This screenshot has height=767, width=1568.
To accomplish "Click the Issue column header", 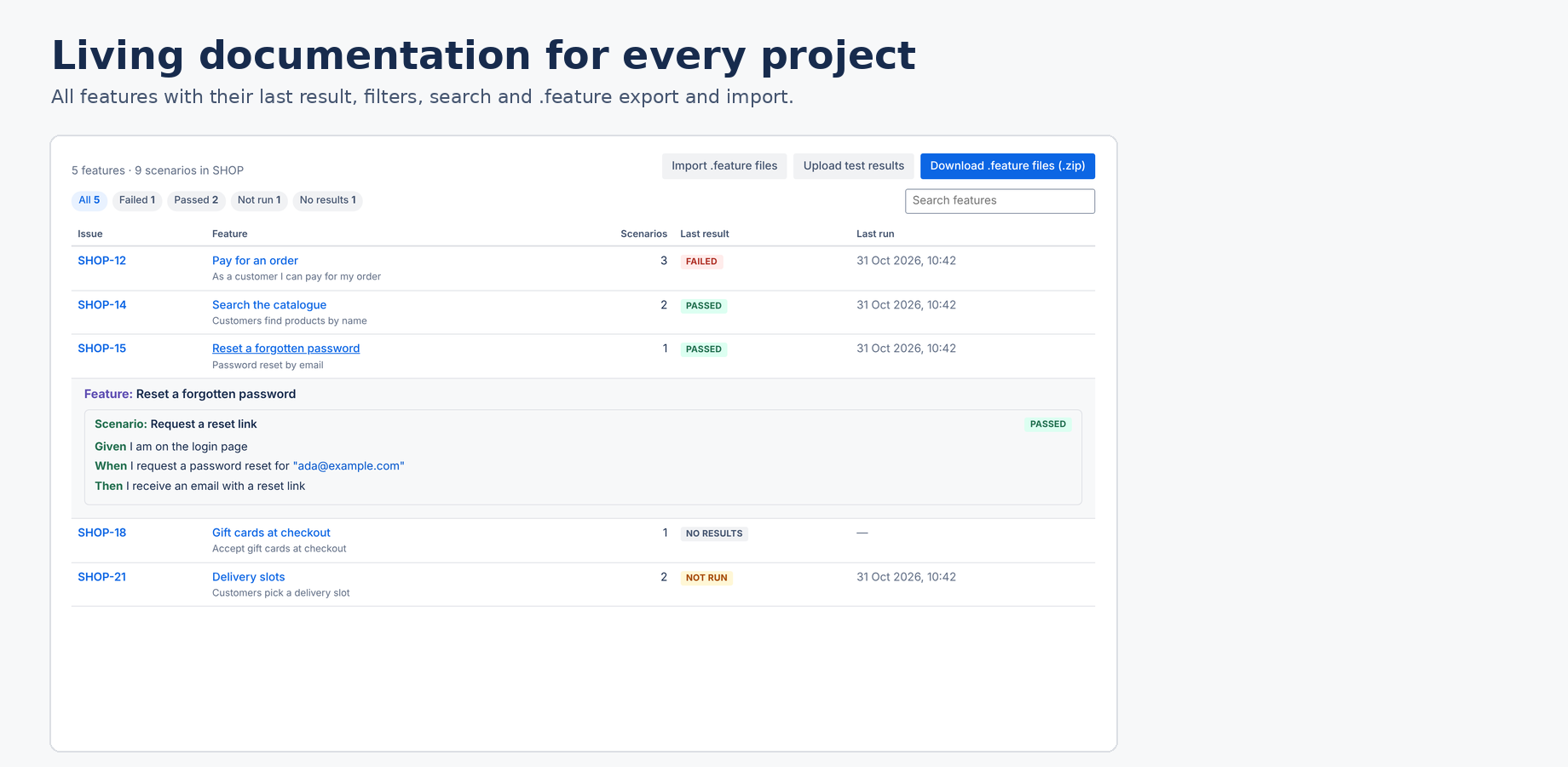I will tap(90, 234).
